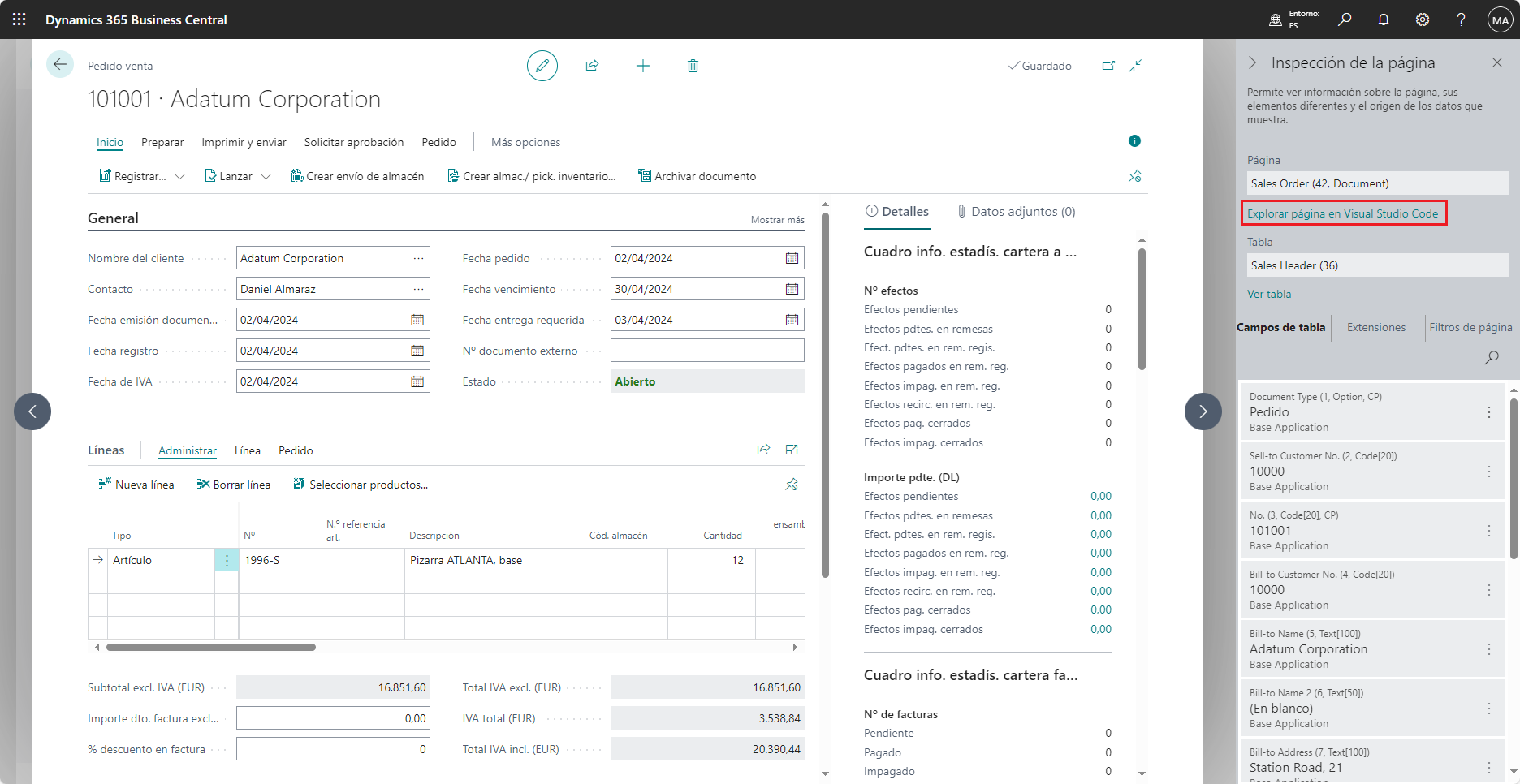Click Crear envío de almacén
This screenshot has width=1520, height=784.
point(357,176)
